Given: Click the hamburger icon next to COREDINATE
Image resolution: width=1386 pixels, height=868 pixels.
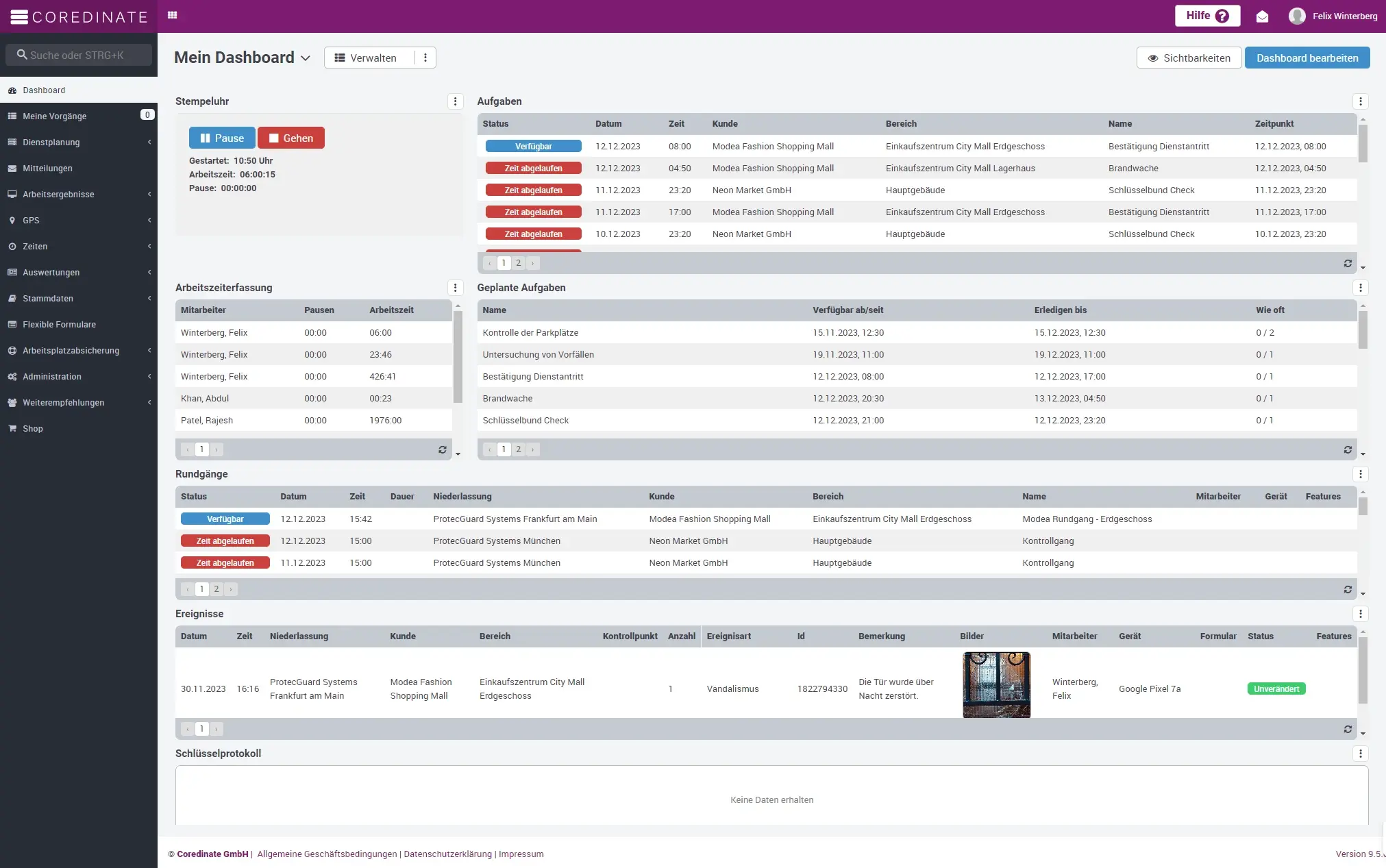Looking at the screenshot, I should 21,16.
